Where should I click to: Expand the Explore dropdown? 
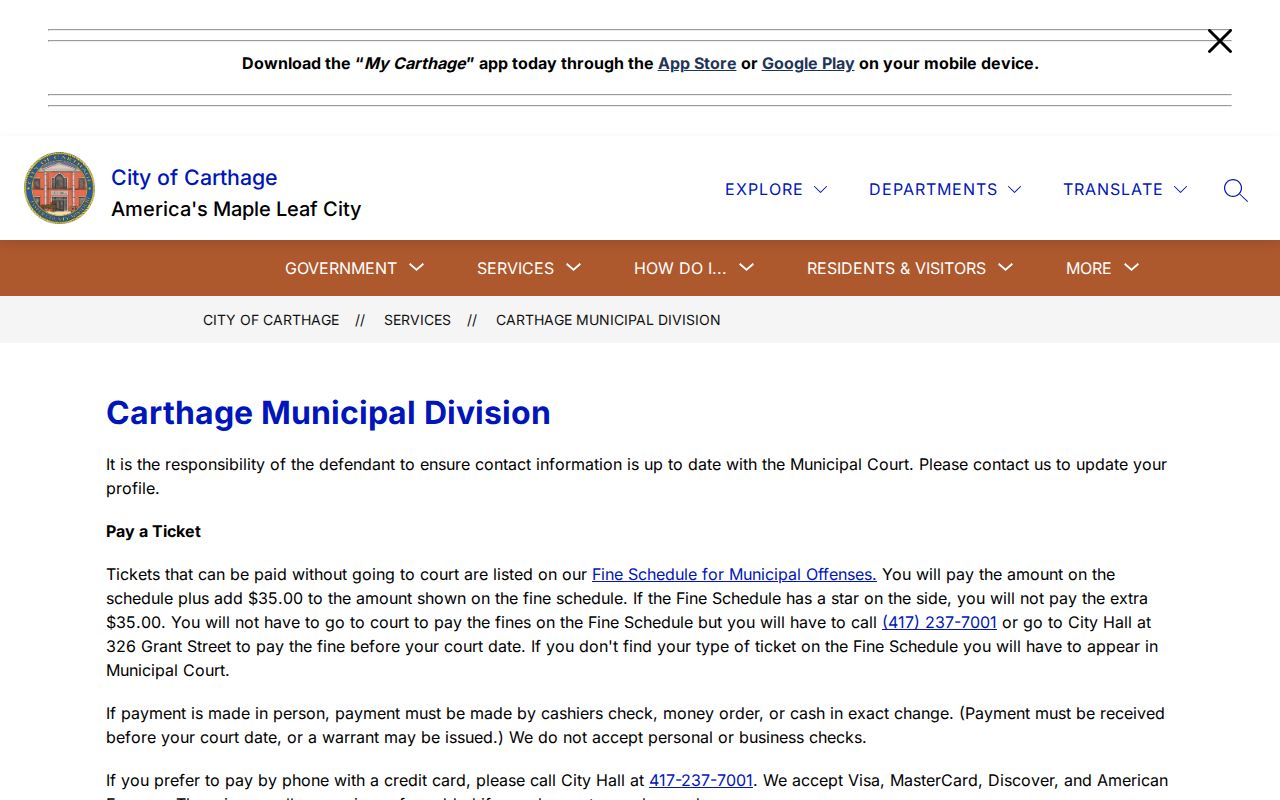pyautogui.click(x=776, y=189)
